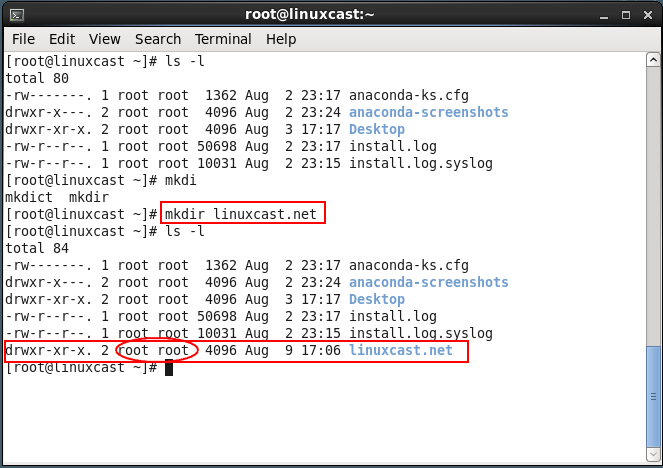
Task: Click the scrollbar down arrow
Action: pos(653,454)
